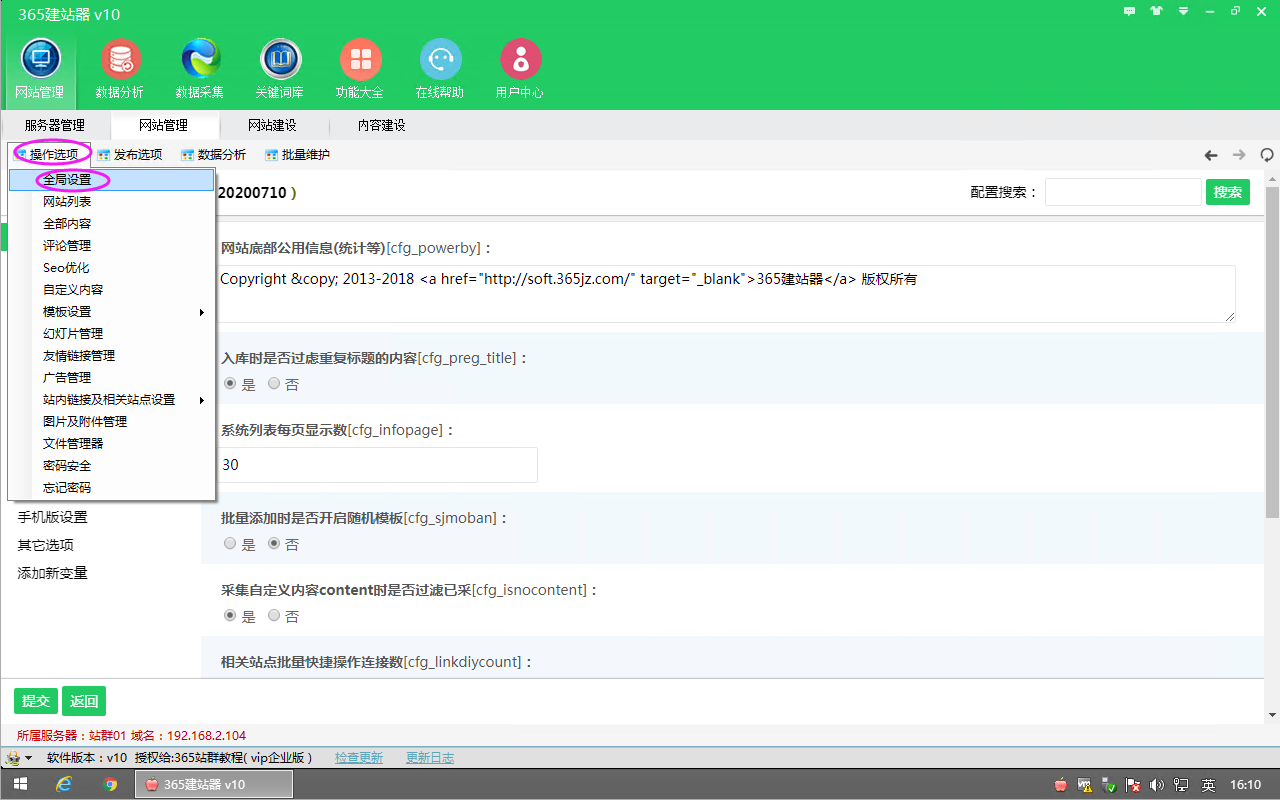This screenshot has width=1280, height=800.
Task: Focus the 配置搜索 input field
Action: [x=1123, y=192]
